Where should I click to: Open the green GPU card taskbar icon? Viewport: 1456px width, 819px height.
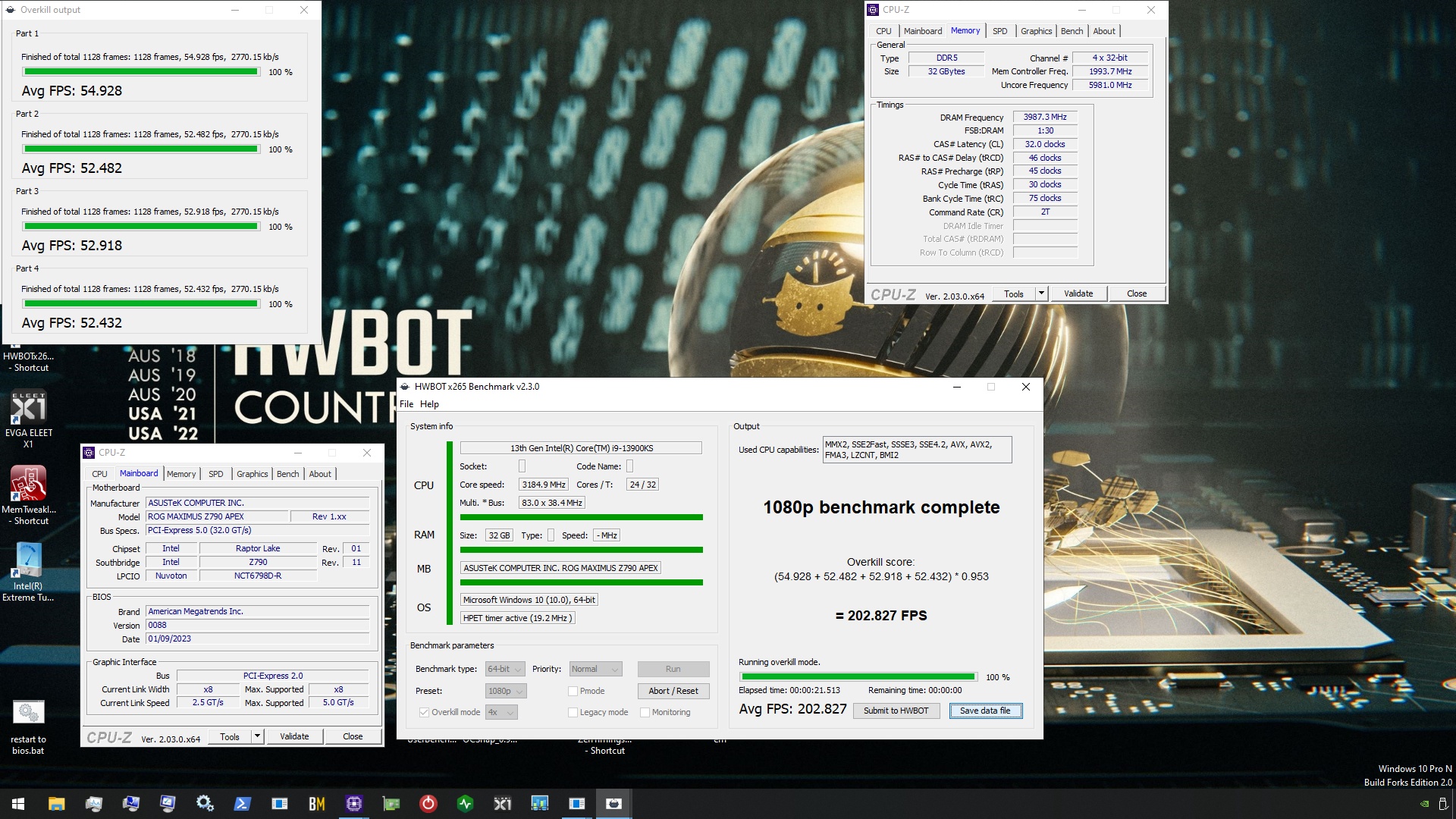[391, 804]
